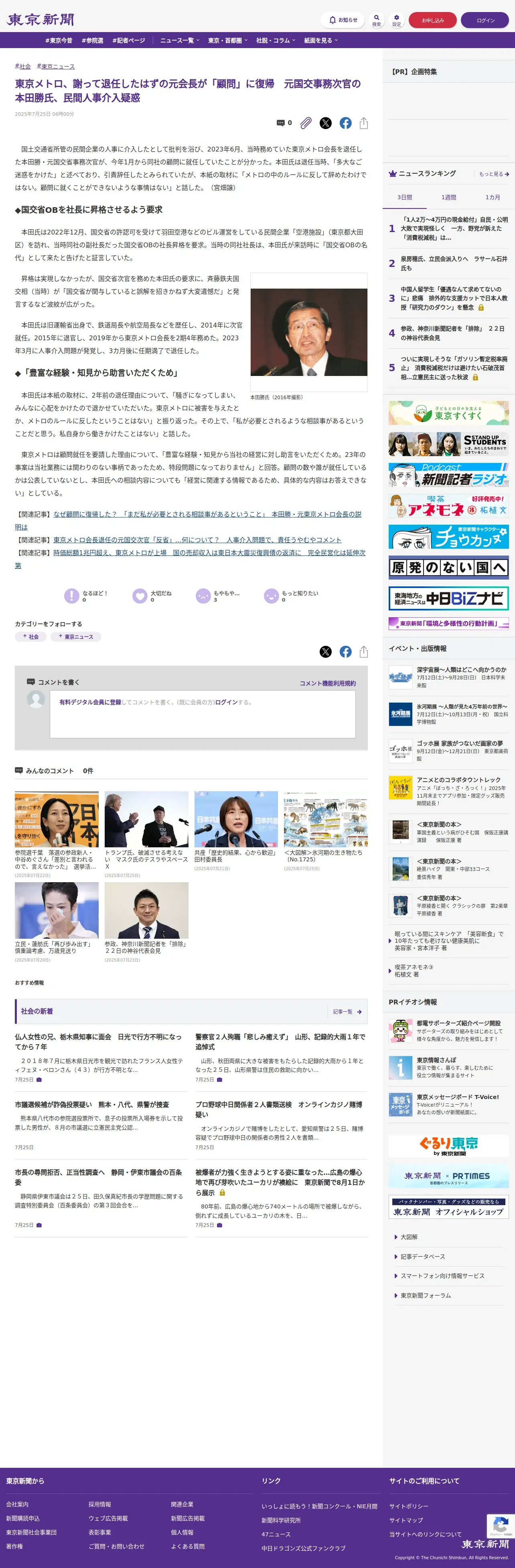Open ranking item 泉房穂氏、立民会派入りへ
This screenshot has height=1568, width=515.
click(454, 264)
